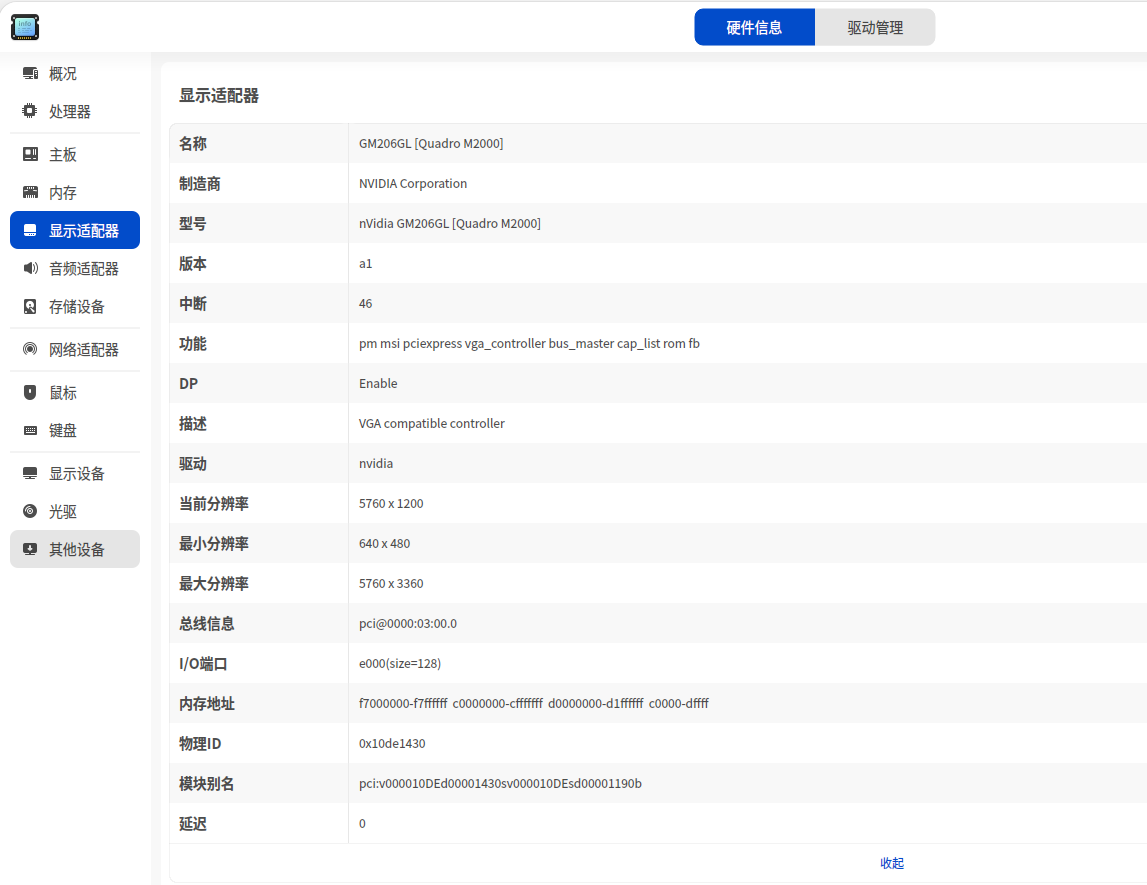Viewport: 1147px width, 885px height.
Task: Select the 网络适配器 network icon
Action: click(30, 350)
